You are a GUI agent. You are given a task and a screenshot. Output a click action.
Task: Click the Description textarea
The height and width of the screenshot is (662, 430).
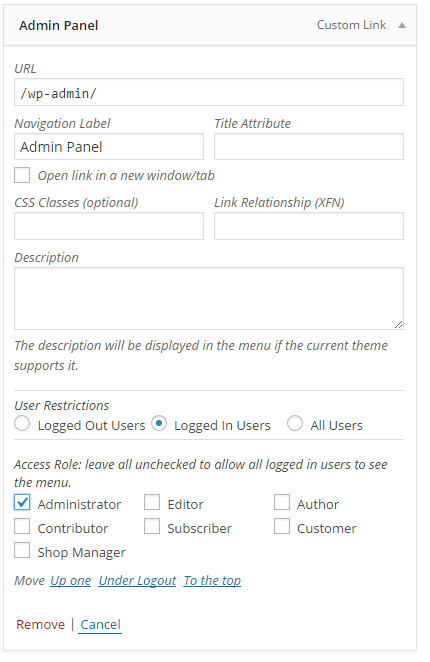(209, 298)
